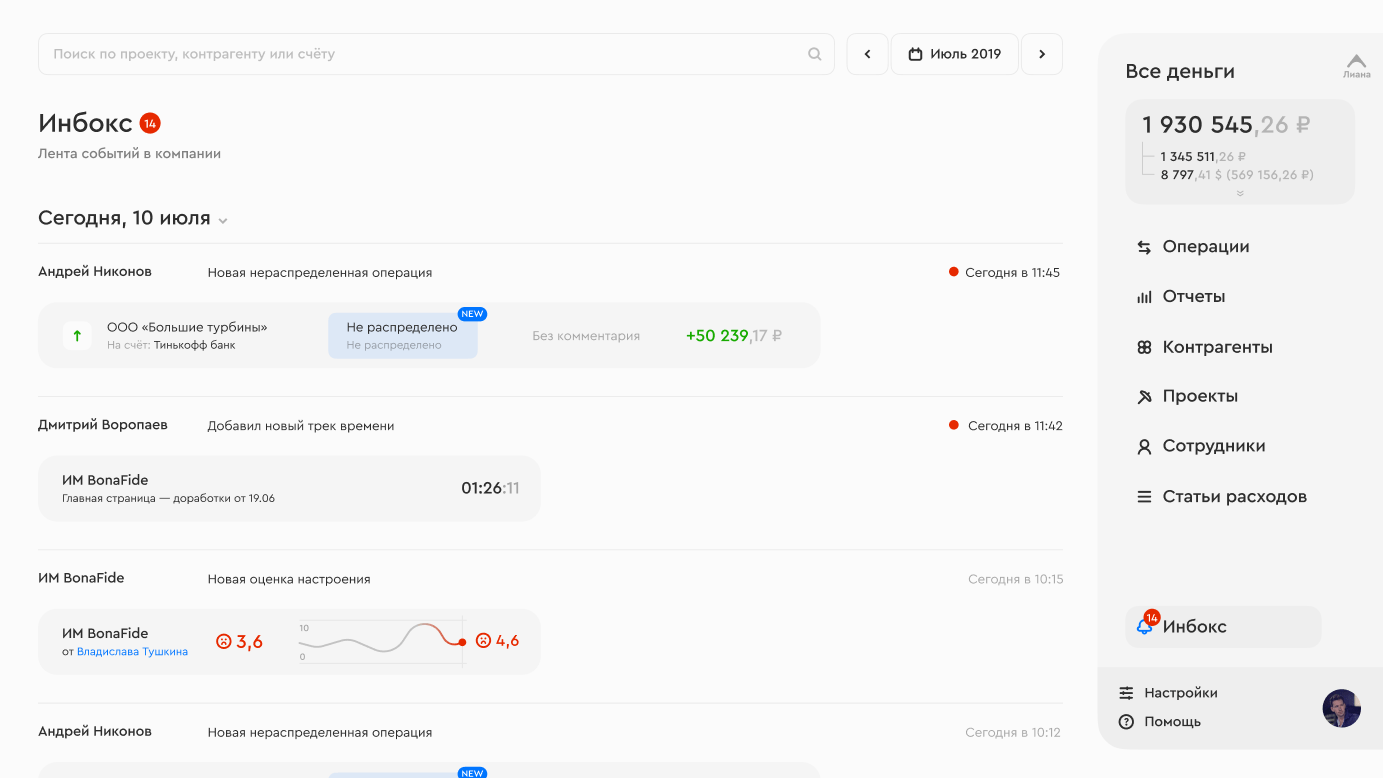Open Операции in the sidebar
Viewport: 1383px width, 778px height.
point(1205,247)
